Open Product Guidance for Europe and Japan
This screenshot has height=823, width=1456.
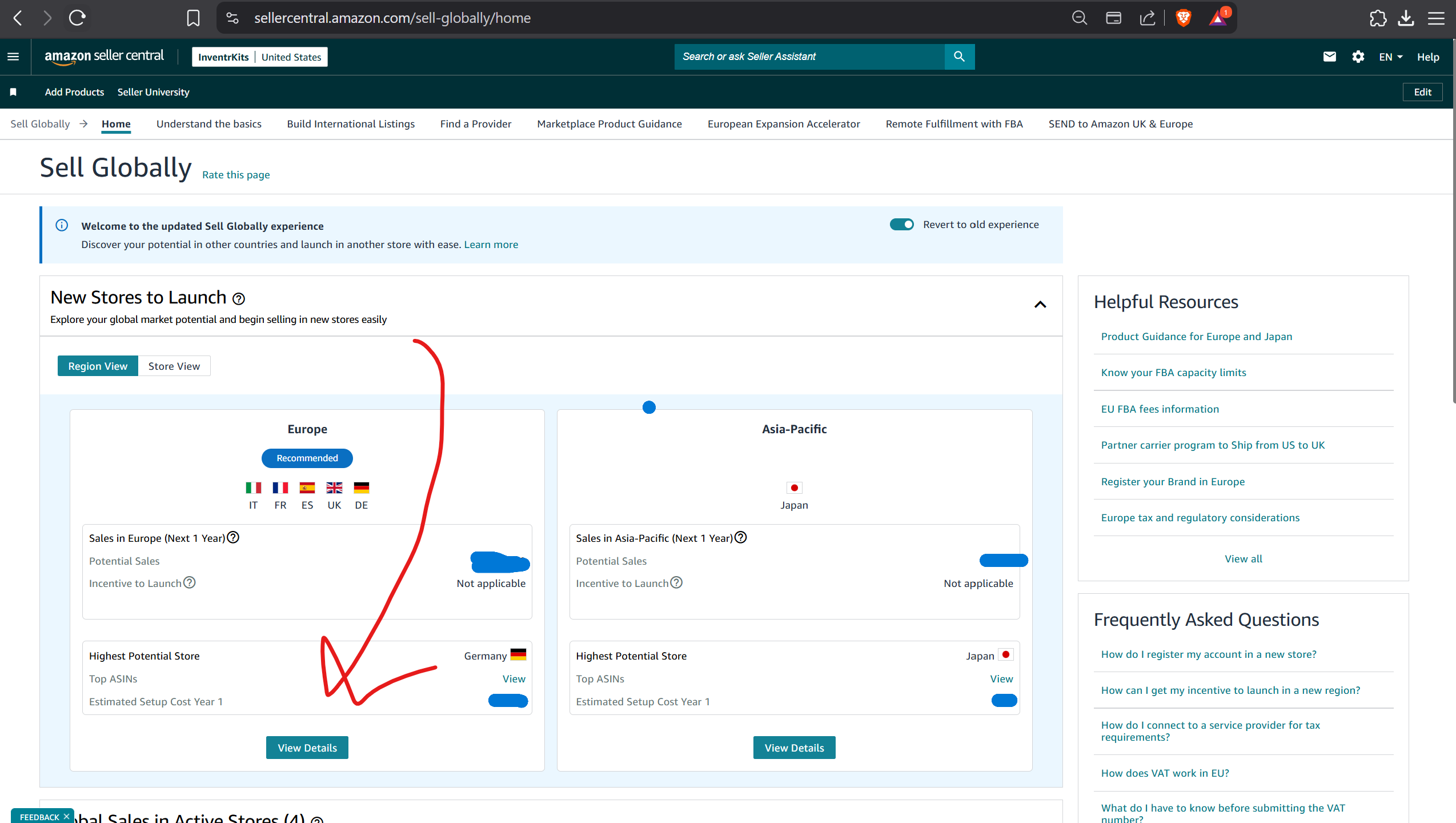(1196, 337)
